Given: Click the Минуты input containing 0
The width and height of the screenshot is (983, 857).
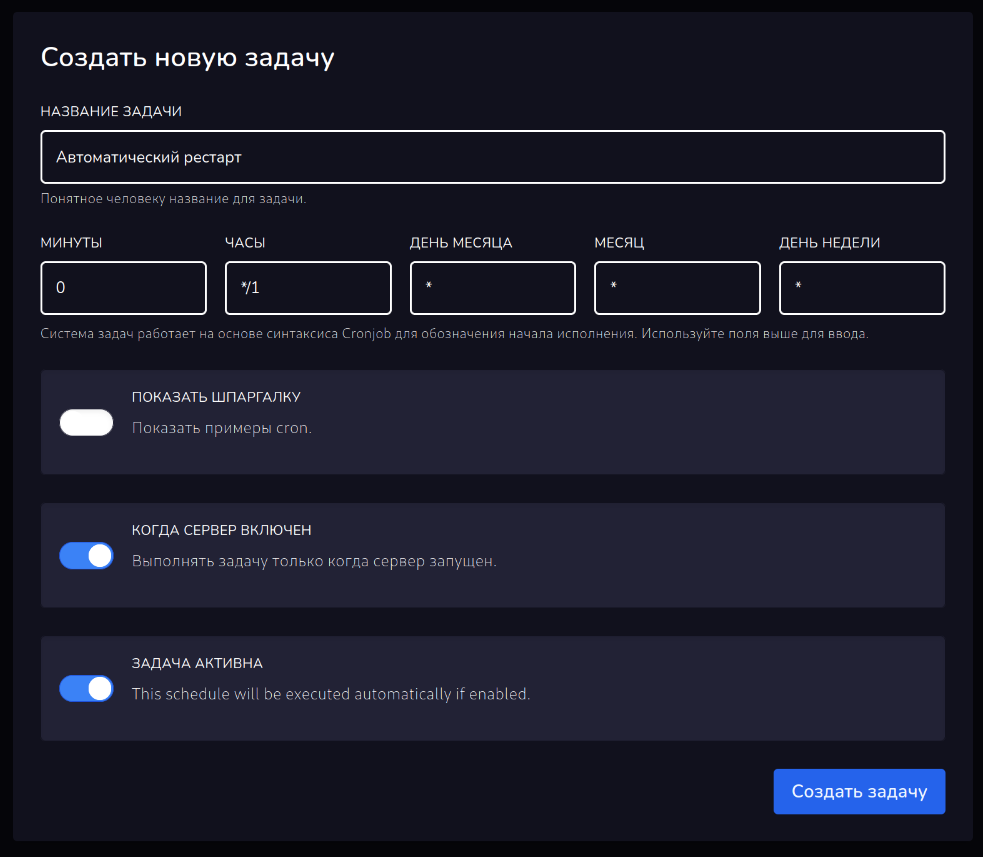Looking at the screenshot, I should pos(123,288).
